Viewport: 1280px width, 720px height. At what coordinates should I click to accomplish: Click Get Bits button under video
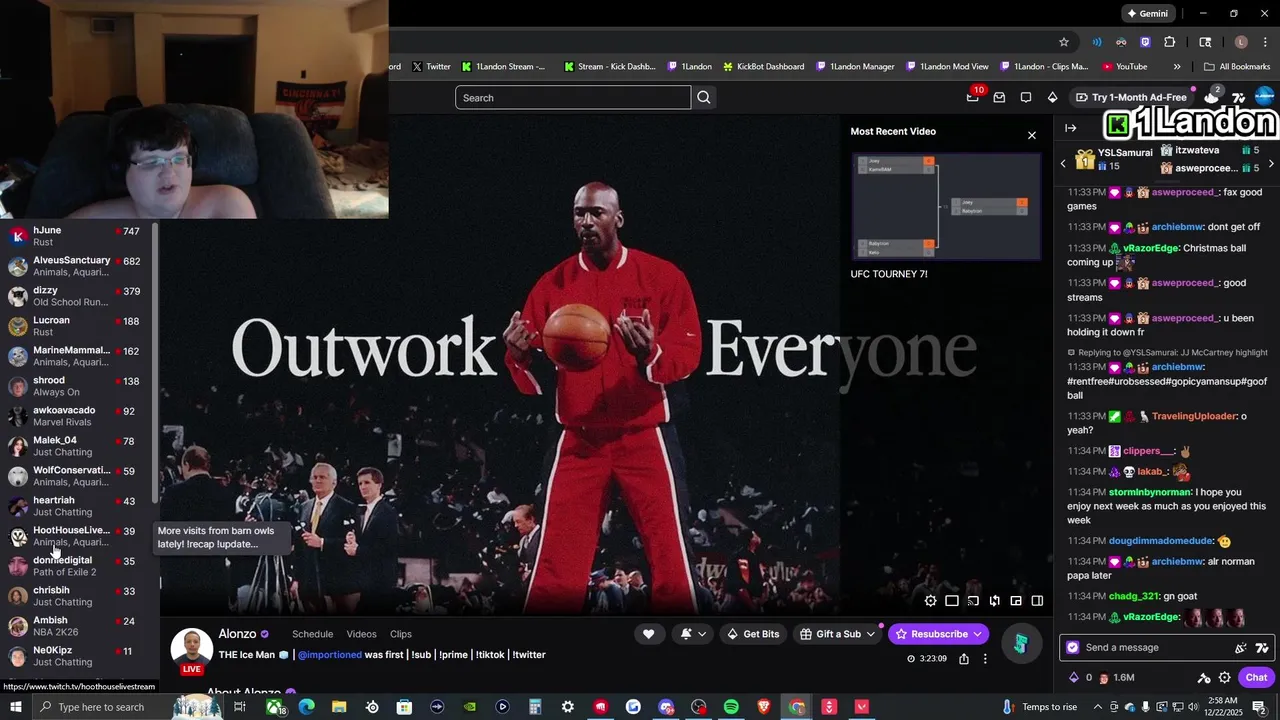pyautogui.click(x=753, y=634)
